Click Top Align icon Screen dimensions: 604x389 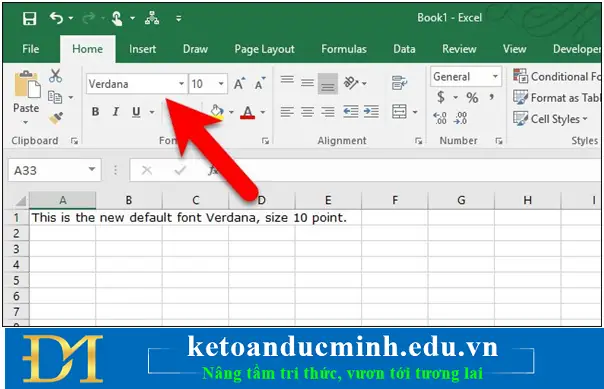click(x=287, y=81)
